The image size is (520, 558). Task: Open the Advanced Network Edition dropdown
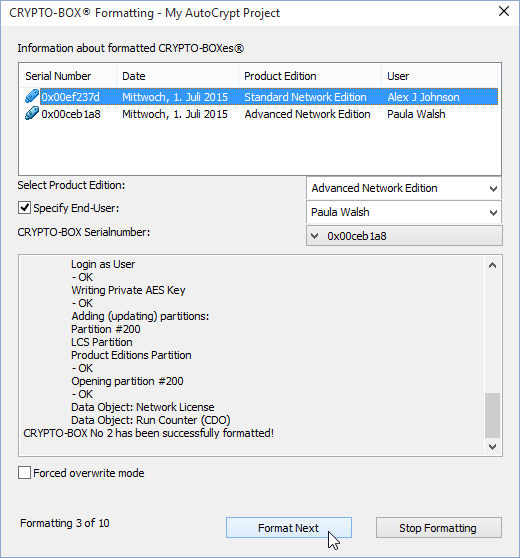404,188
